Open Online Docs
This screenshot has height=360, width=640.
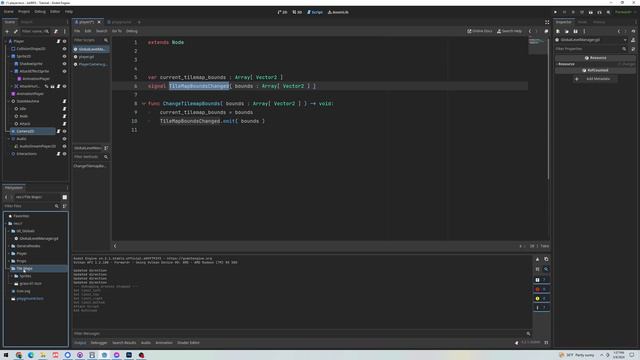pyautogui.click(x=480, y=31)
